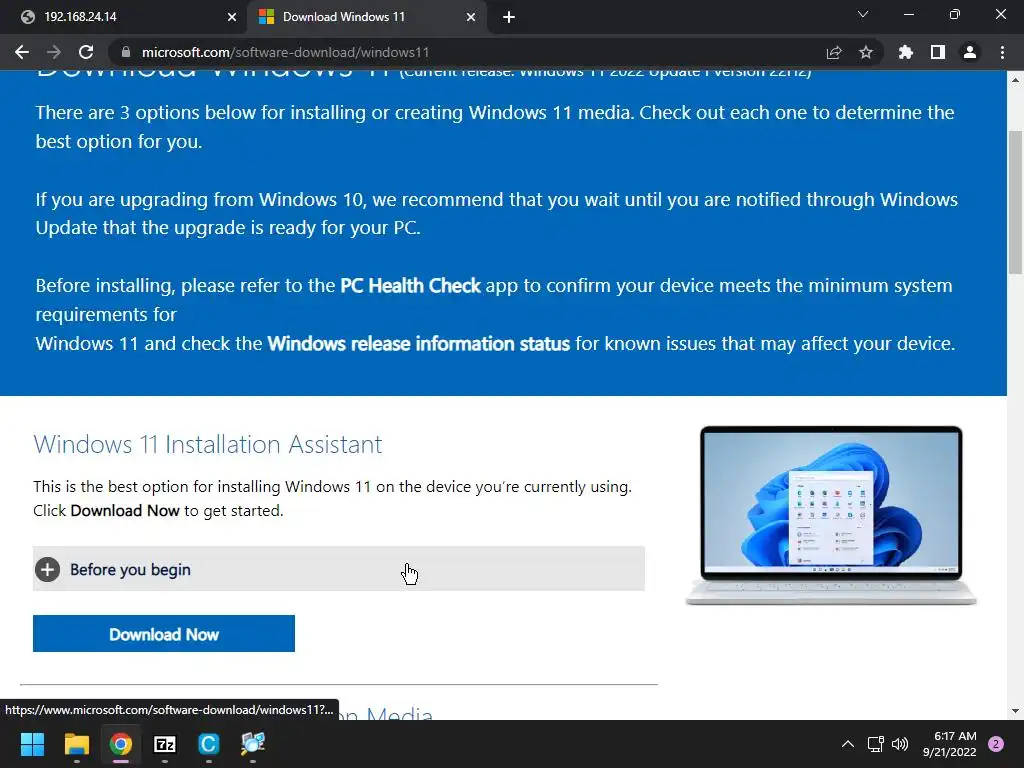Click the page vertical scrollbar thumb
The height and width of the screenshot is (768, 1024).
point(1015,202)
